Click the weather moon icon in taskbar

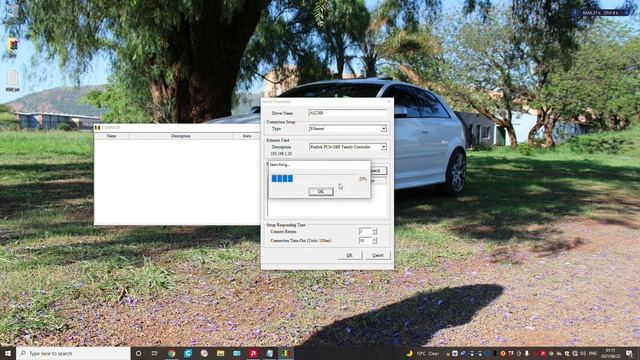[410, 353]
